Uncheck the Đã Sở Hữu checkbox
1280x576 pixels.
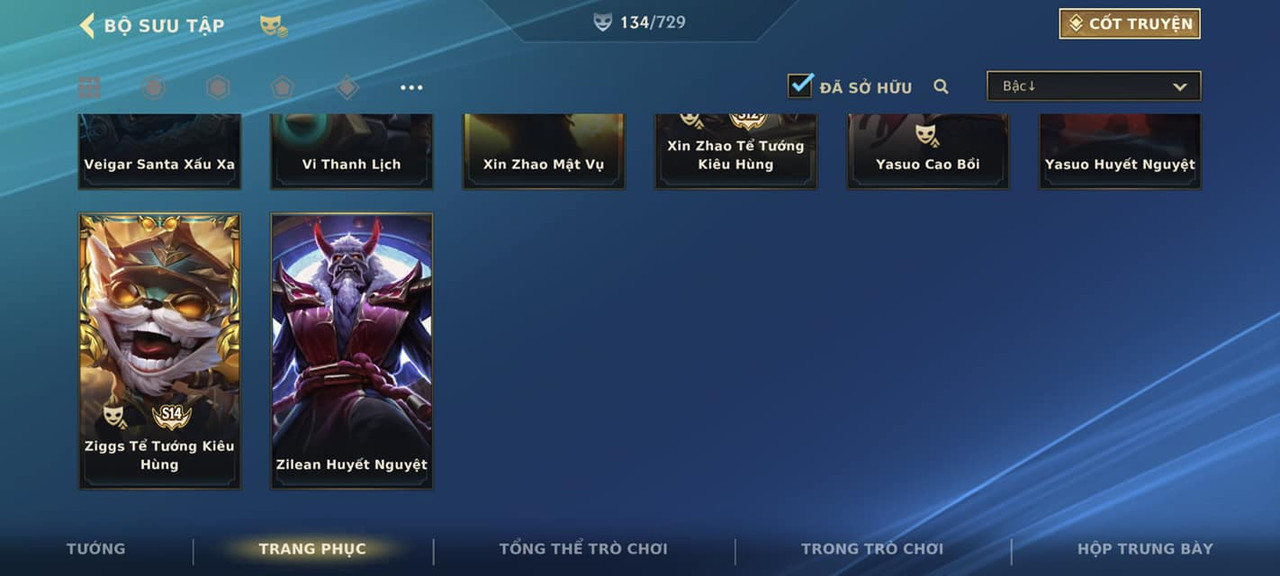(x=800, y=85)
